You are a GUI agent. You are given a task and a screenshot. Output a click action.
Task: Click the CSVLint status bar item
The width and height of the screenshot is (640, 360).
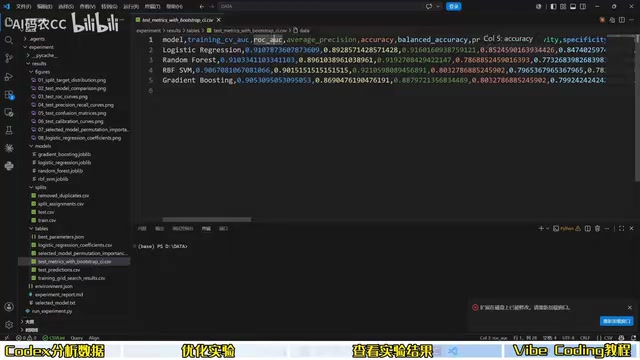click(54, 338)
